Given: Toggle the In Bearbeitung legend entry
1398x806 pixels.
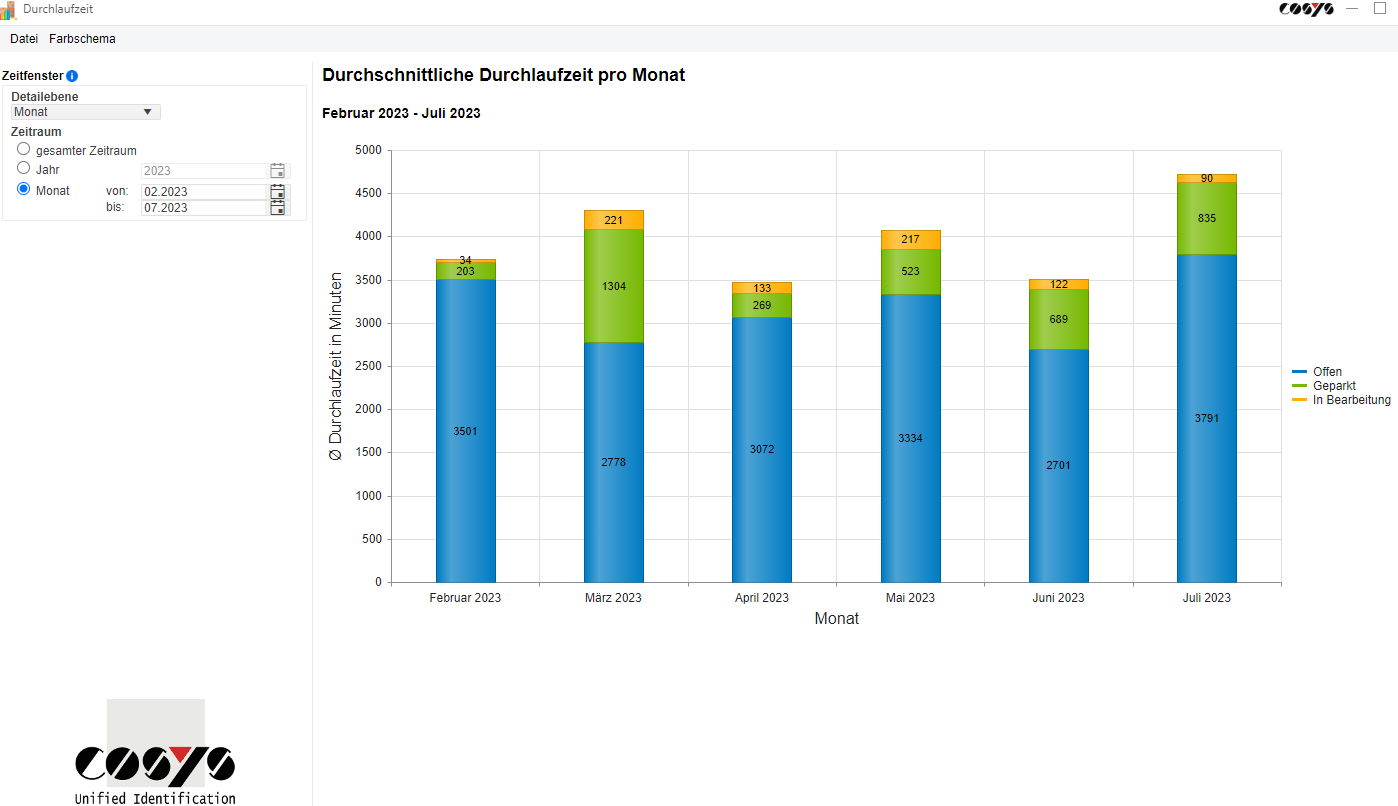Looking at the screenshot, I should click(1340, 400).
